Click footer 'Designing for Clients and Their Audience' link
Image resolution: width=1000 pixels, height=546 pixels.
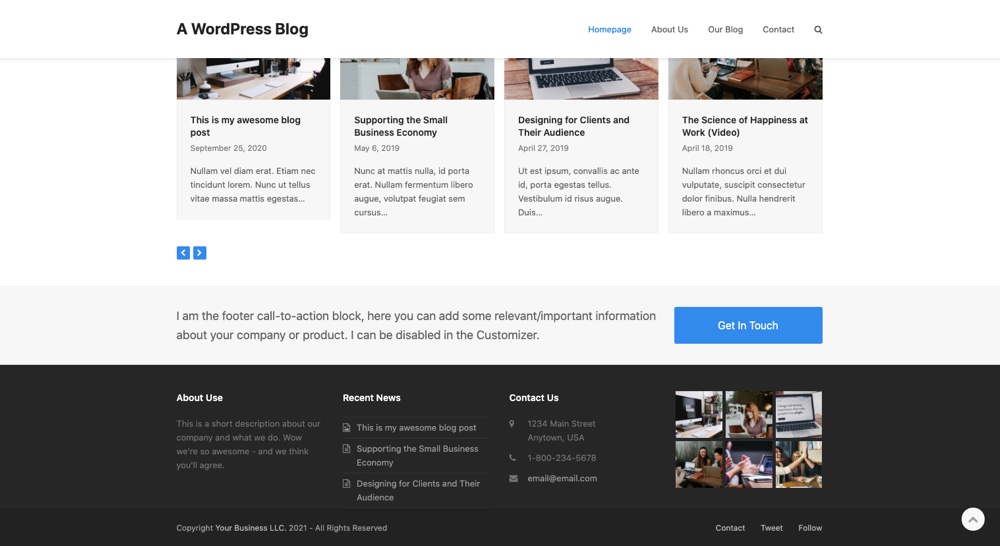pyautogui.click(x=418, y=491)
